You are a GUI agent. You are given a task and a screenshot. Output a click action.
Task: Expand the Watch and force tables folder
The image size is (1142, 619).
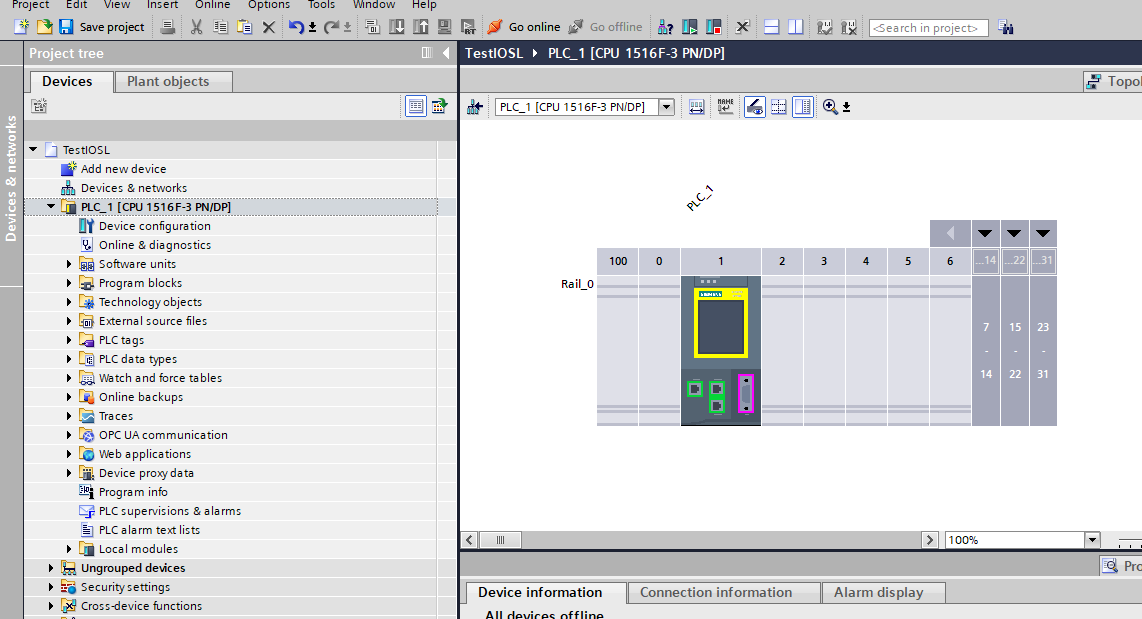pyautogui.click(x=69, y=377)
